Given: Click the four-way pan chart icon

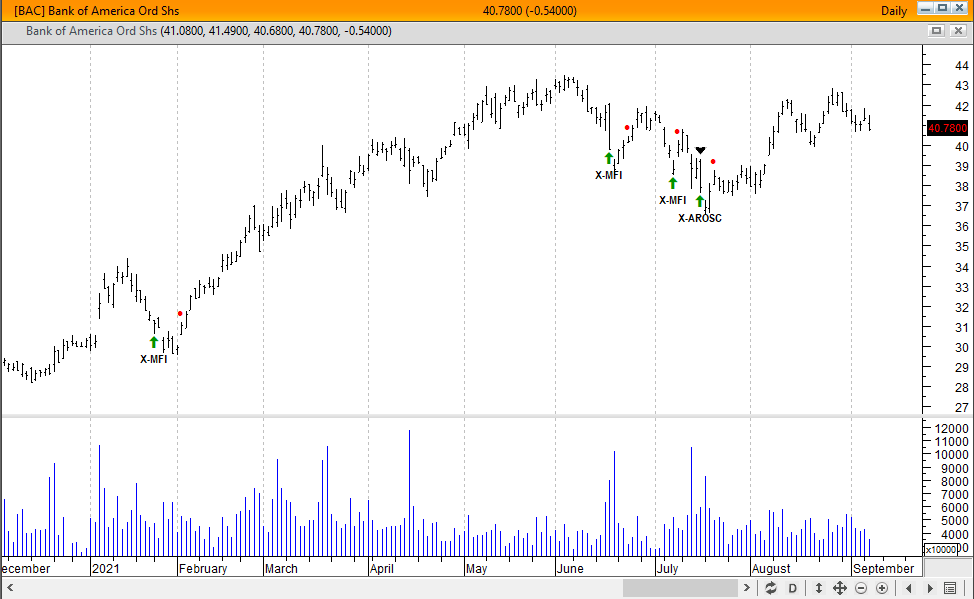Looking at the screenshot, I should point(839,588).
